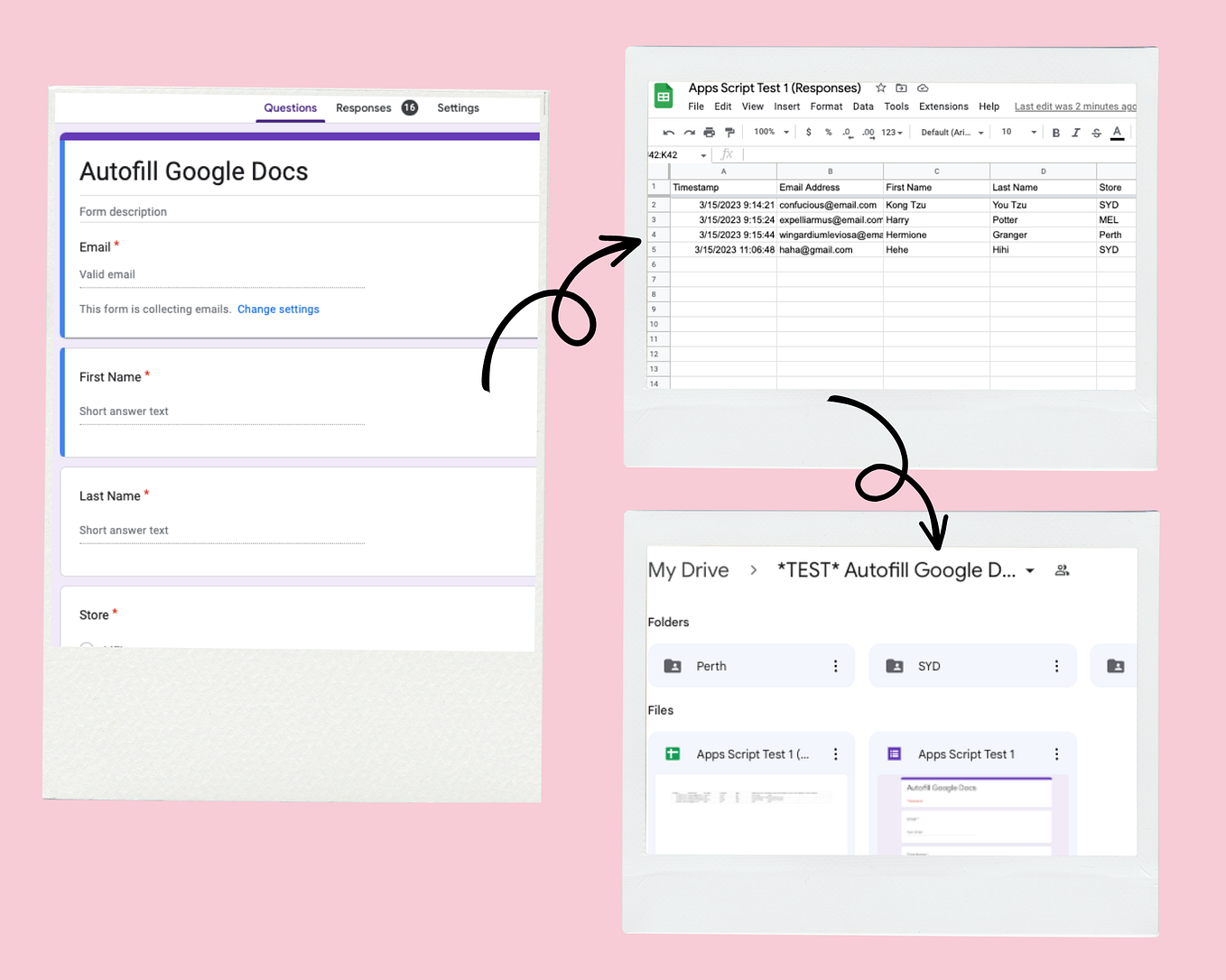This screenshot has height=980, width=1226.
Task: Open the zoom 100% dropdown
Action: 769,132
